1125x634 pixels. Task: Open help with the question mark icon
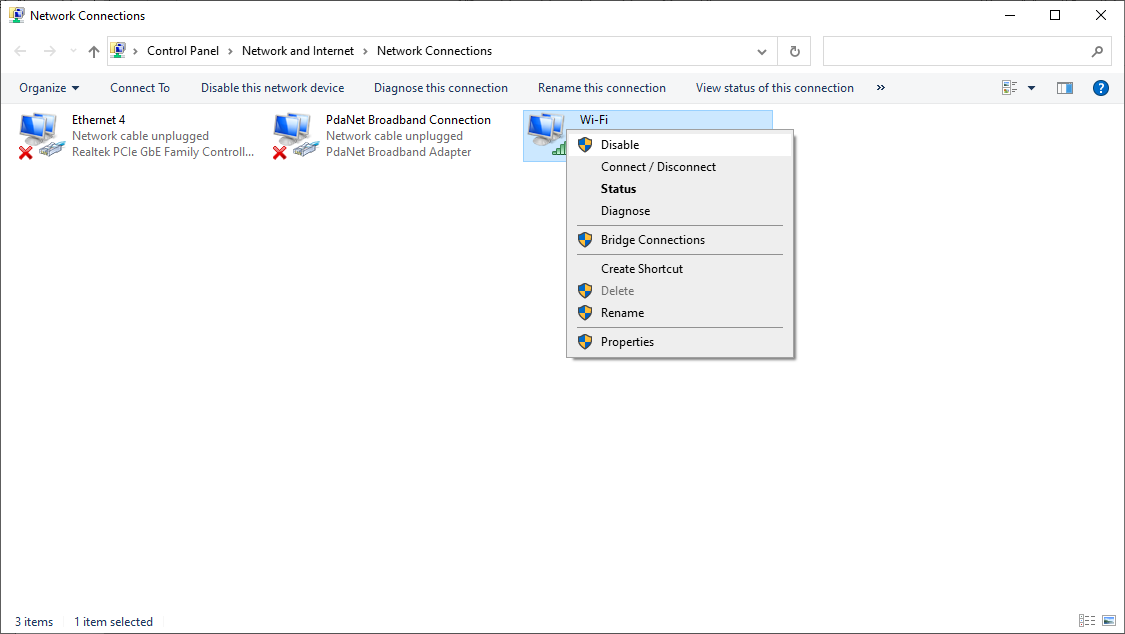click(1101, 87)
